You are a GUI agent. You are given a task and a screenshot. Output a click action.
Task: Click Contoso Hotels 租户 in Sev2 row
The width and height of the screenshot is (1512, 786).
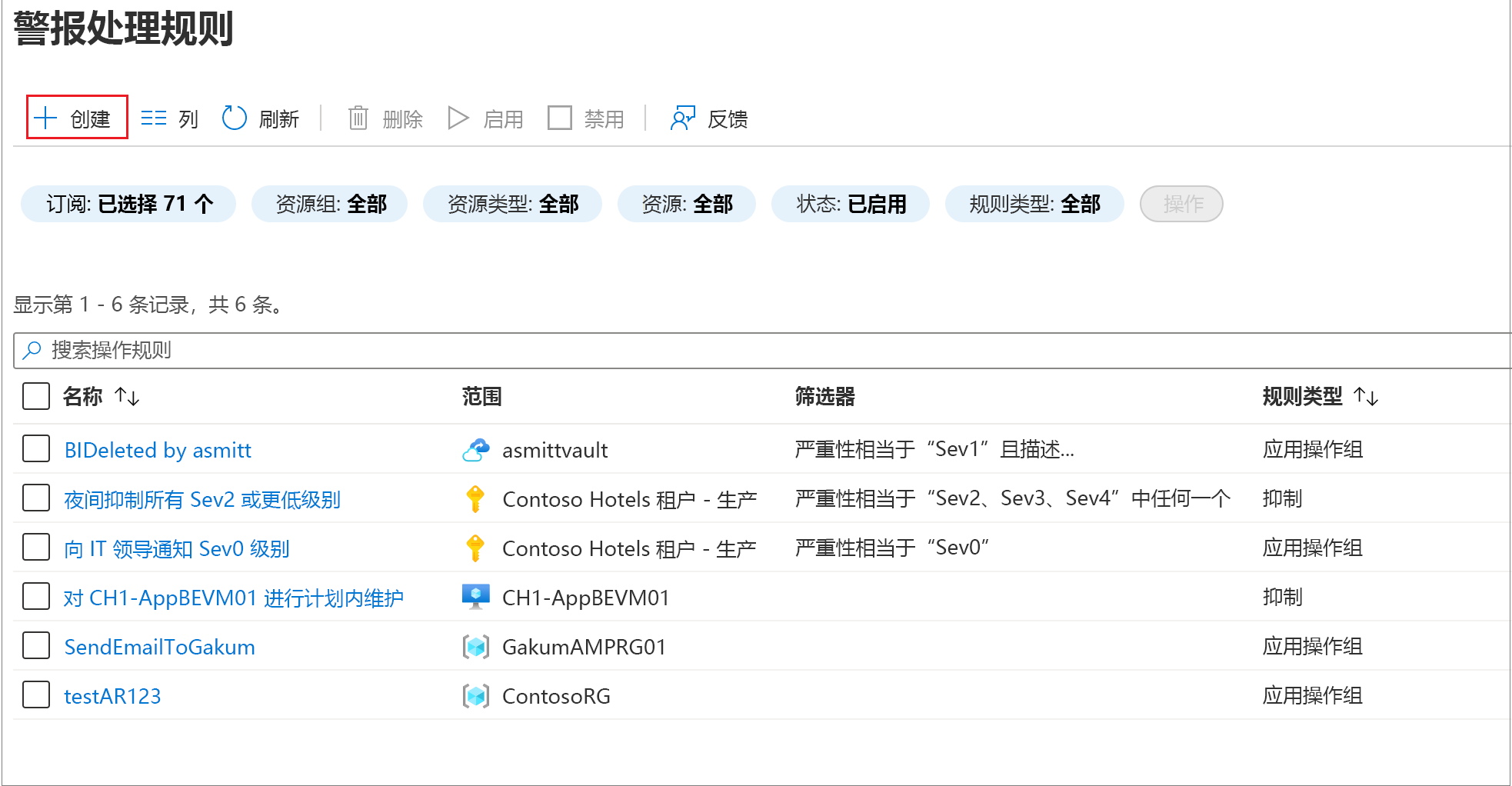tap(629, 499)
